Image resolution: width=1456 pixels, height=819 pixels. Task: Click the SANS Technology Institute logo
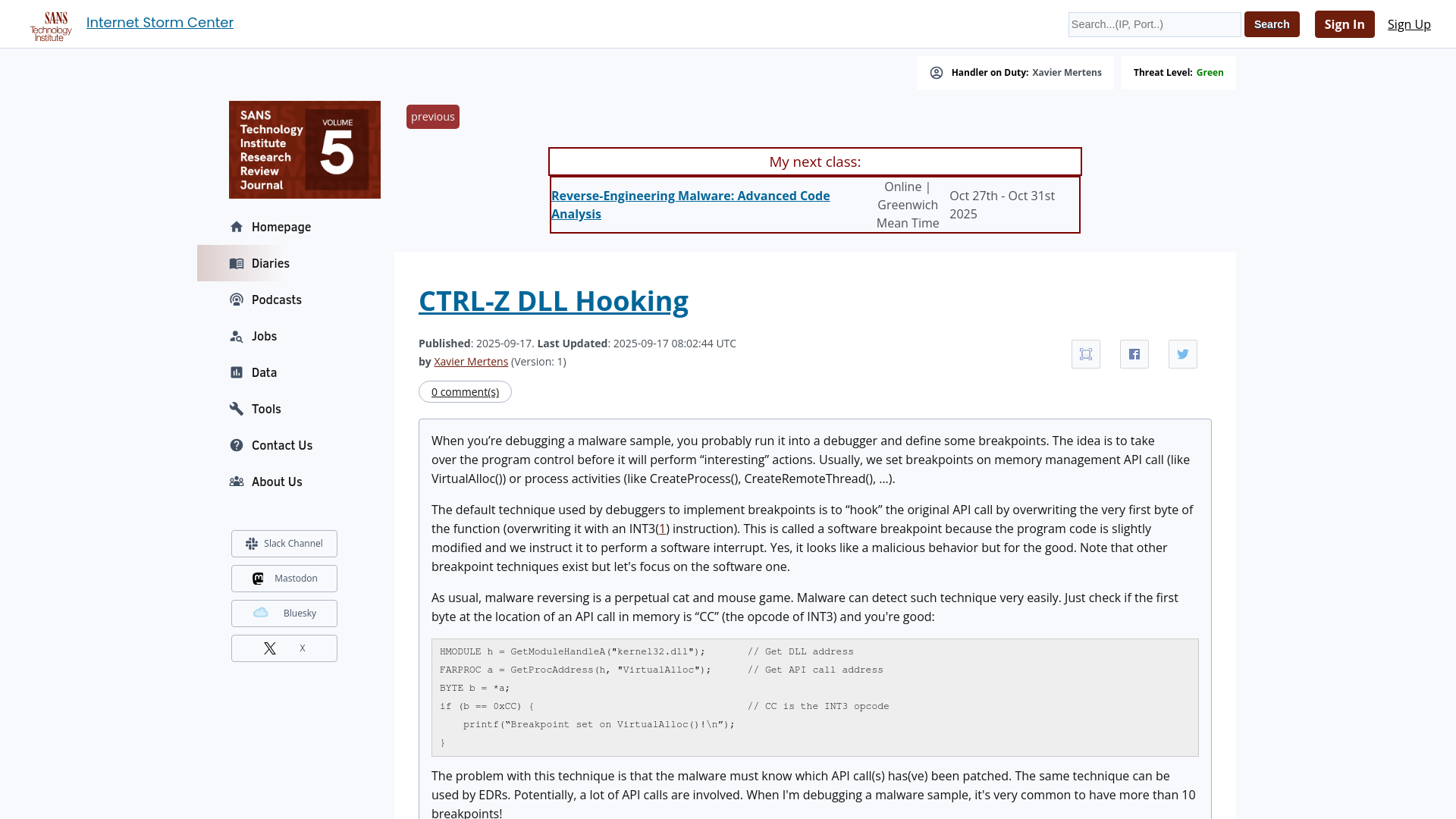51,26
